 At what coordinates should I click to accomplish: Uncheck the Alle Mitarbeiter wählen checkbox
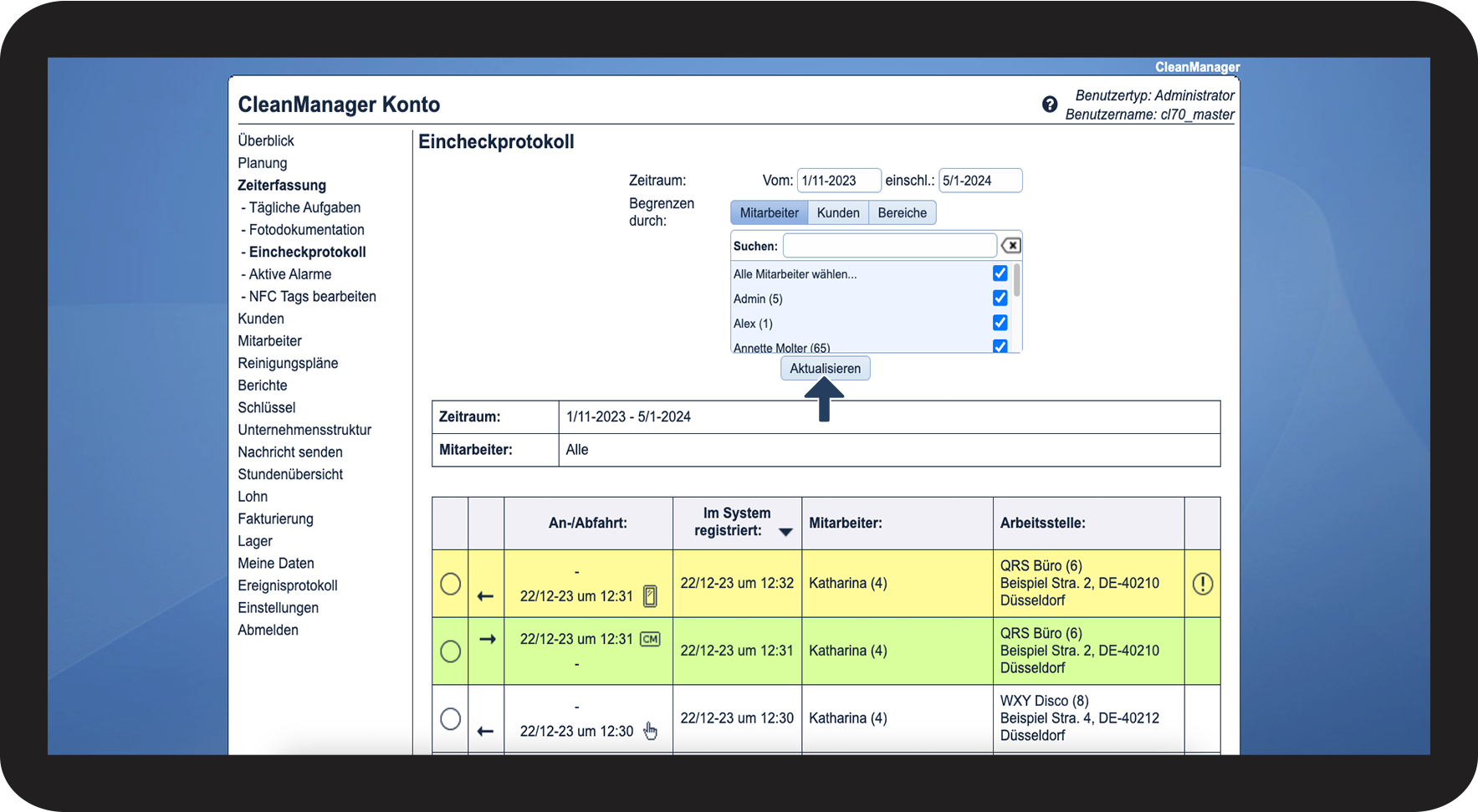[1000, 273]
